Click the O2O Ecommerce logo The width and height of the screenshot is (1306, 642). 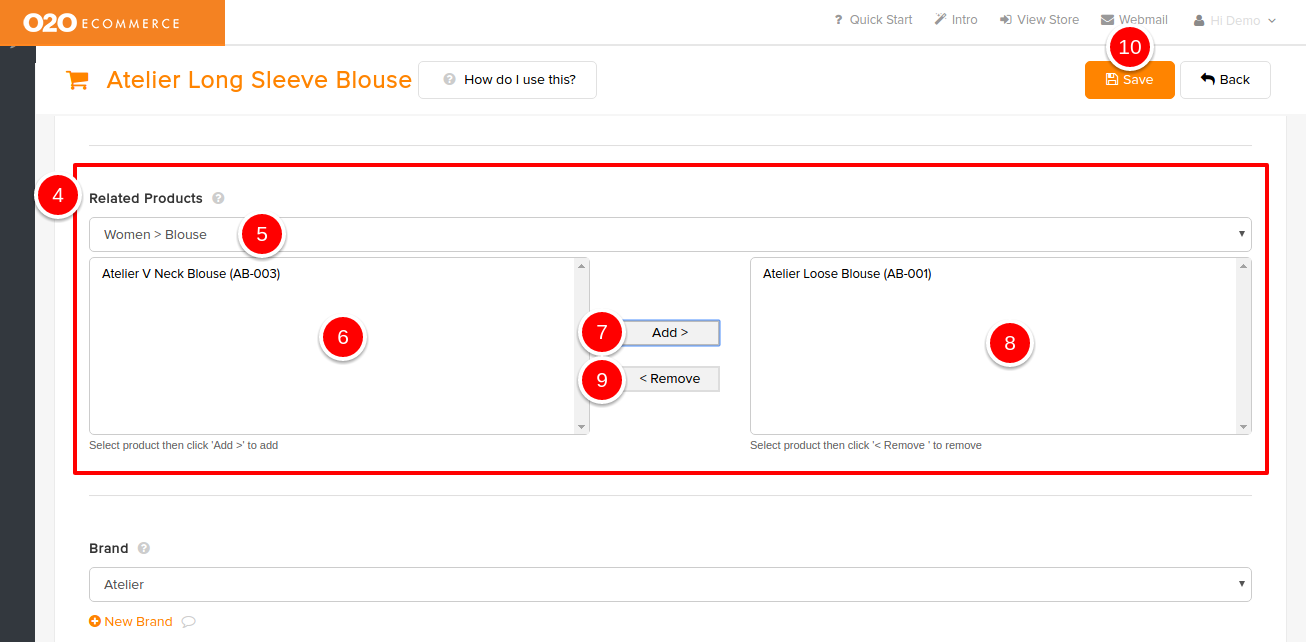[x=102, y=22]
